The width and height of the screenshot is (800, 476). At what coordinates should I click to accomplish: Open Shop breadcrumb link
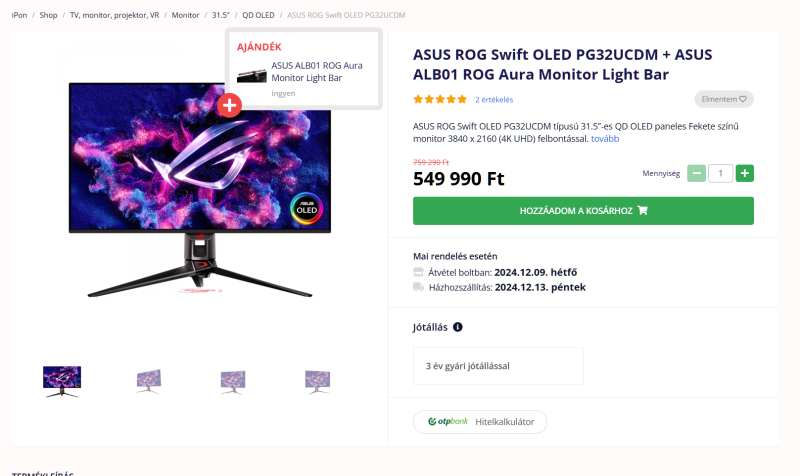tap(48, 16)
